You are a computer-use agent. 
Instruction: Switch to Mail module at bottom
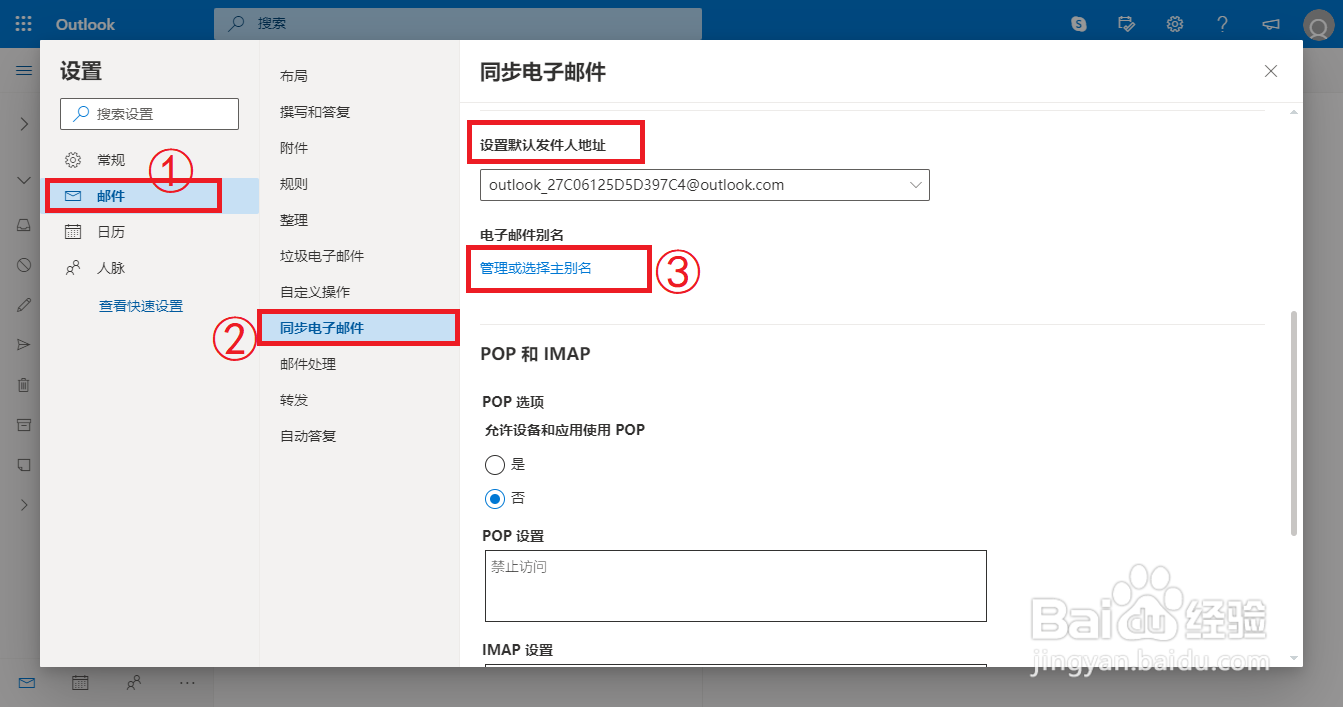27,683
